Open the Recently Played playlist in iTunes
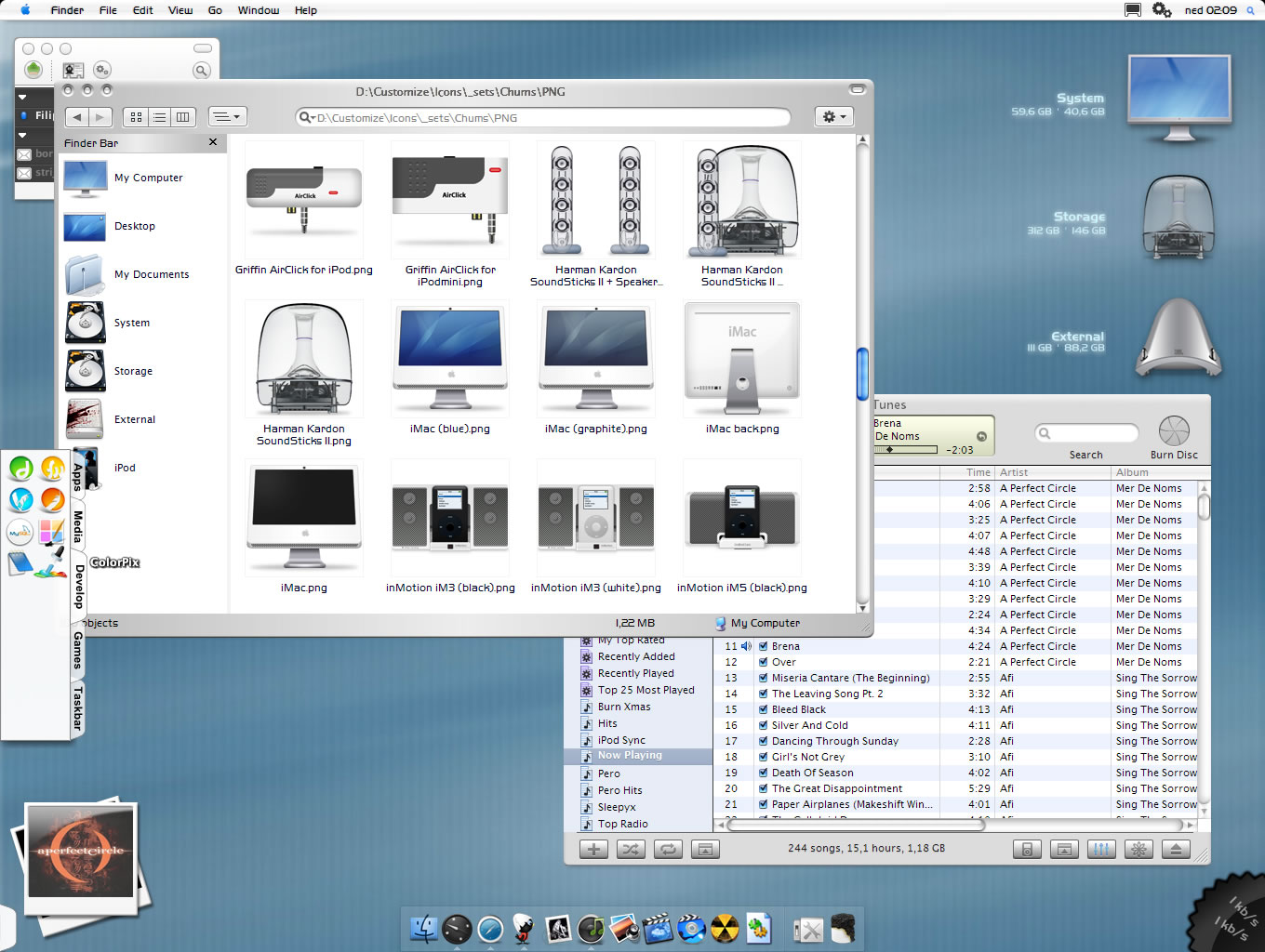 coord(637,673)
